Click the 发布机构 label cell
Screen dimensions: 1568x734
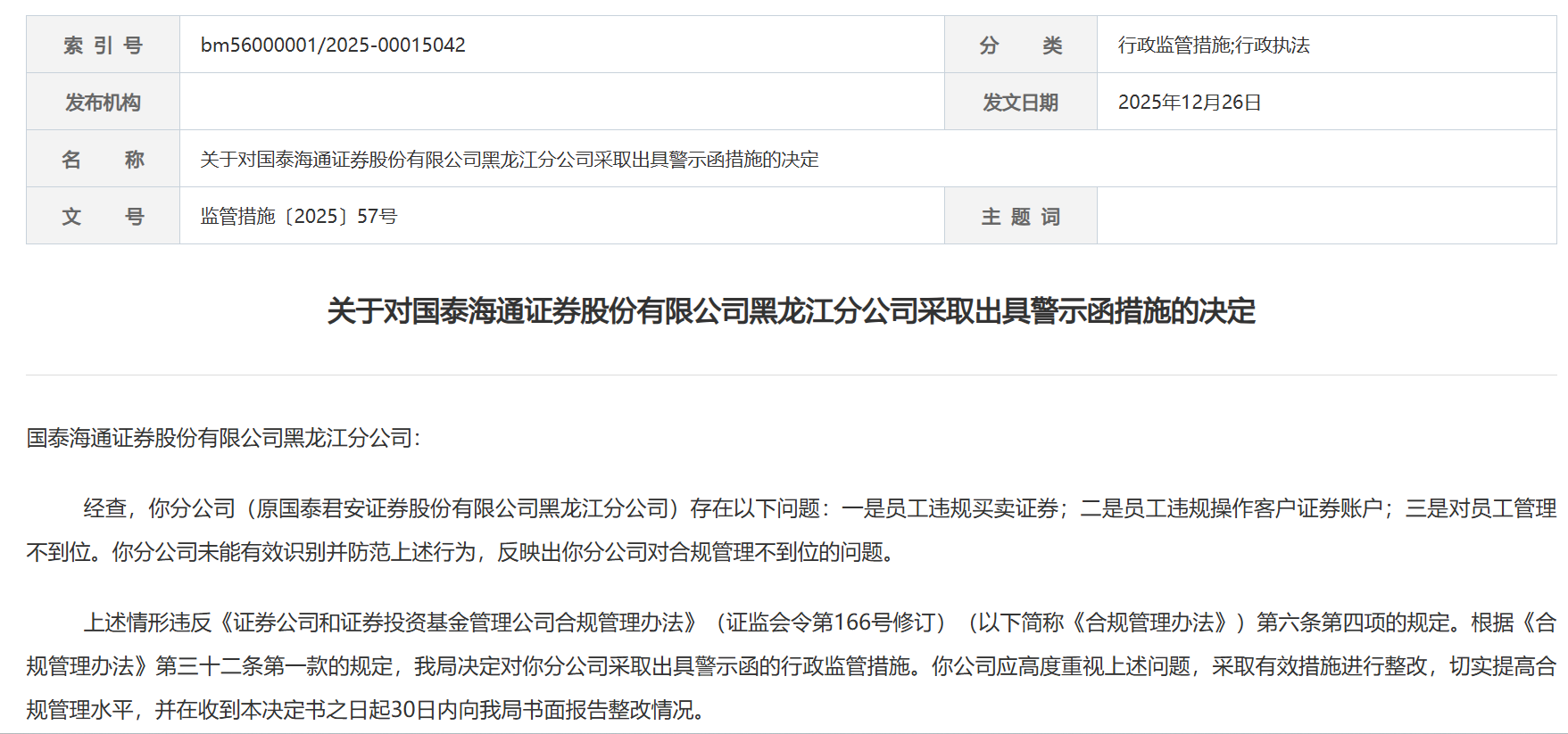click(103, 102)
